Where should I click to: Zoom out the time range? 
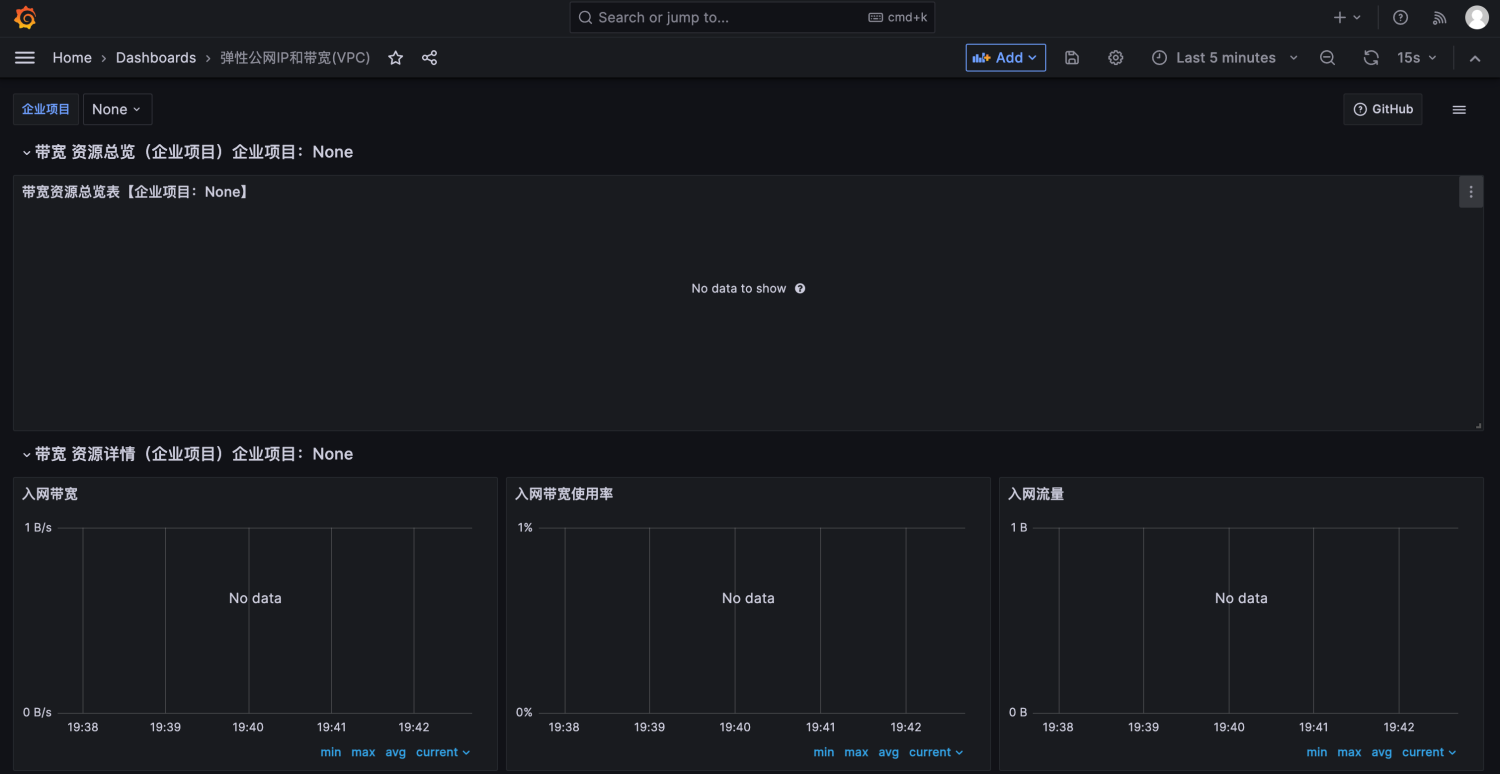tap(1327, 58)
